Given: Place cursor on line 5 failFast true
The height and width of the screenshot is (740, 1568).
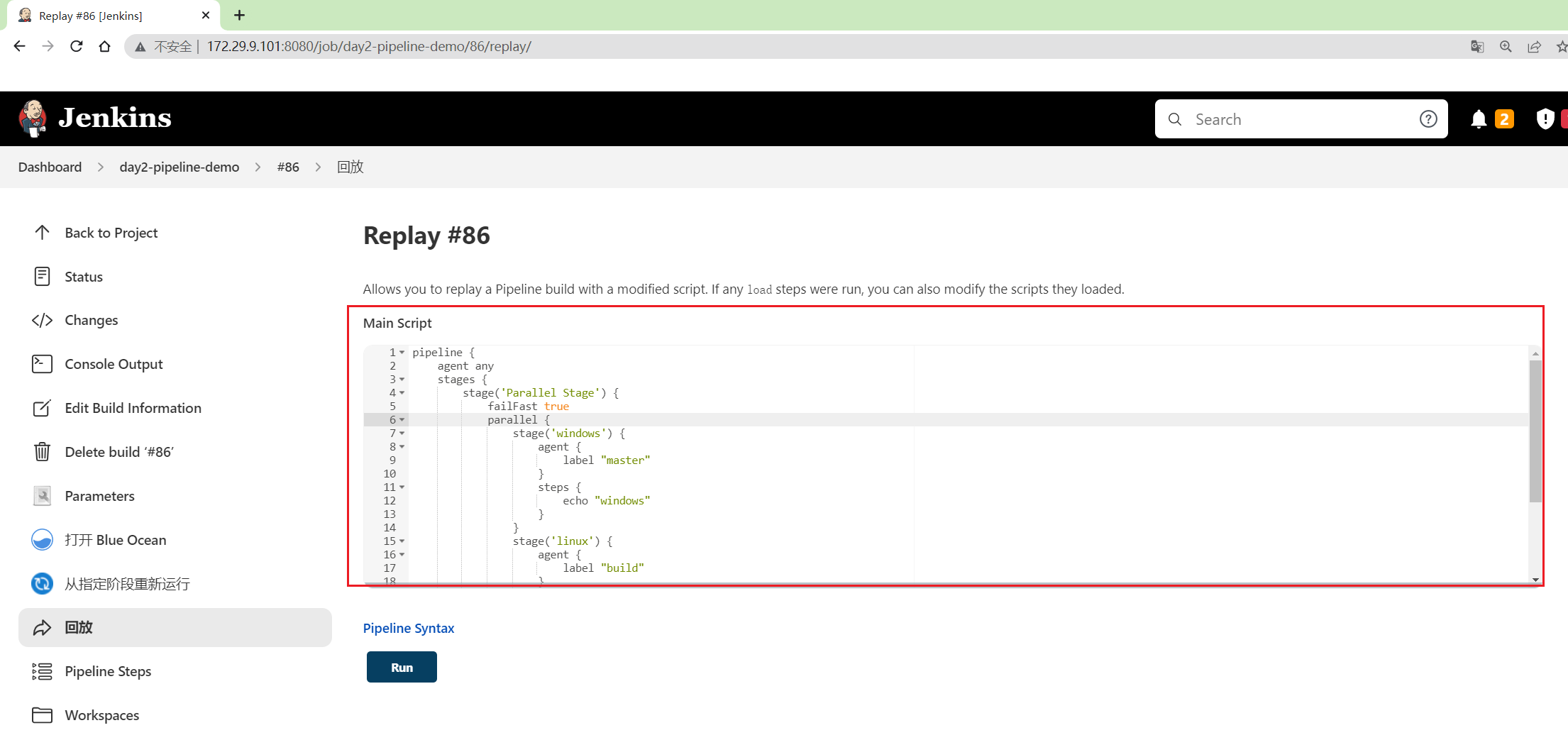Looking at the screenshot, I should click(x=529, y=407).
